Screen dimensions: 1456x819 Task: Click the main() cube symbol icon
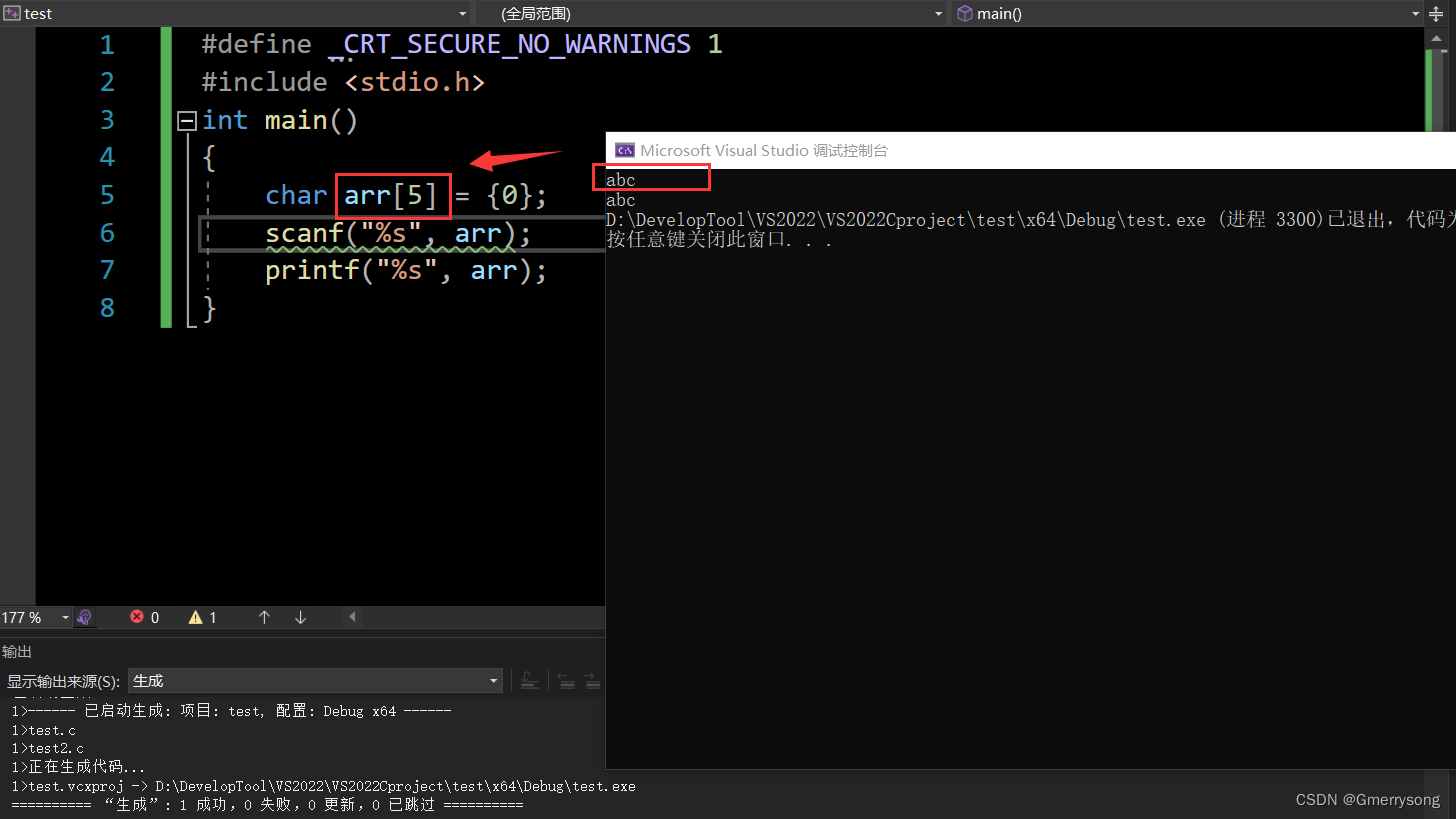tap(964, 13)
